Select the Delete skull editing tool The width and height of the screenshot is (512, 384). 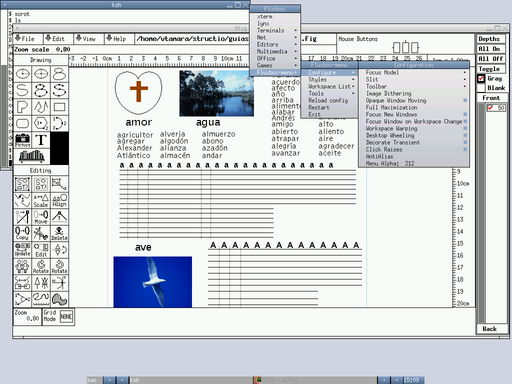pos(59,233)
